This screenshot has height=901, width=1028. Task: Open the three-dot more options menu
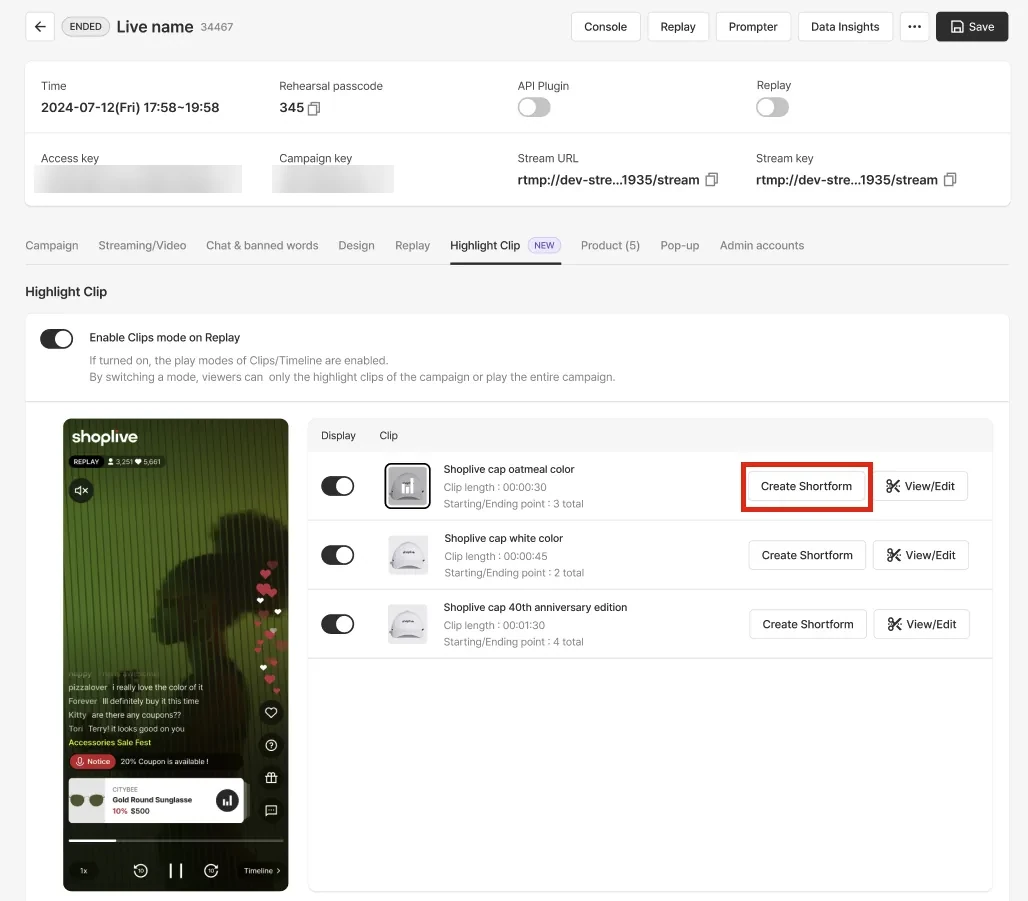pos(915,27)
